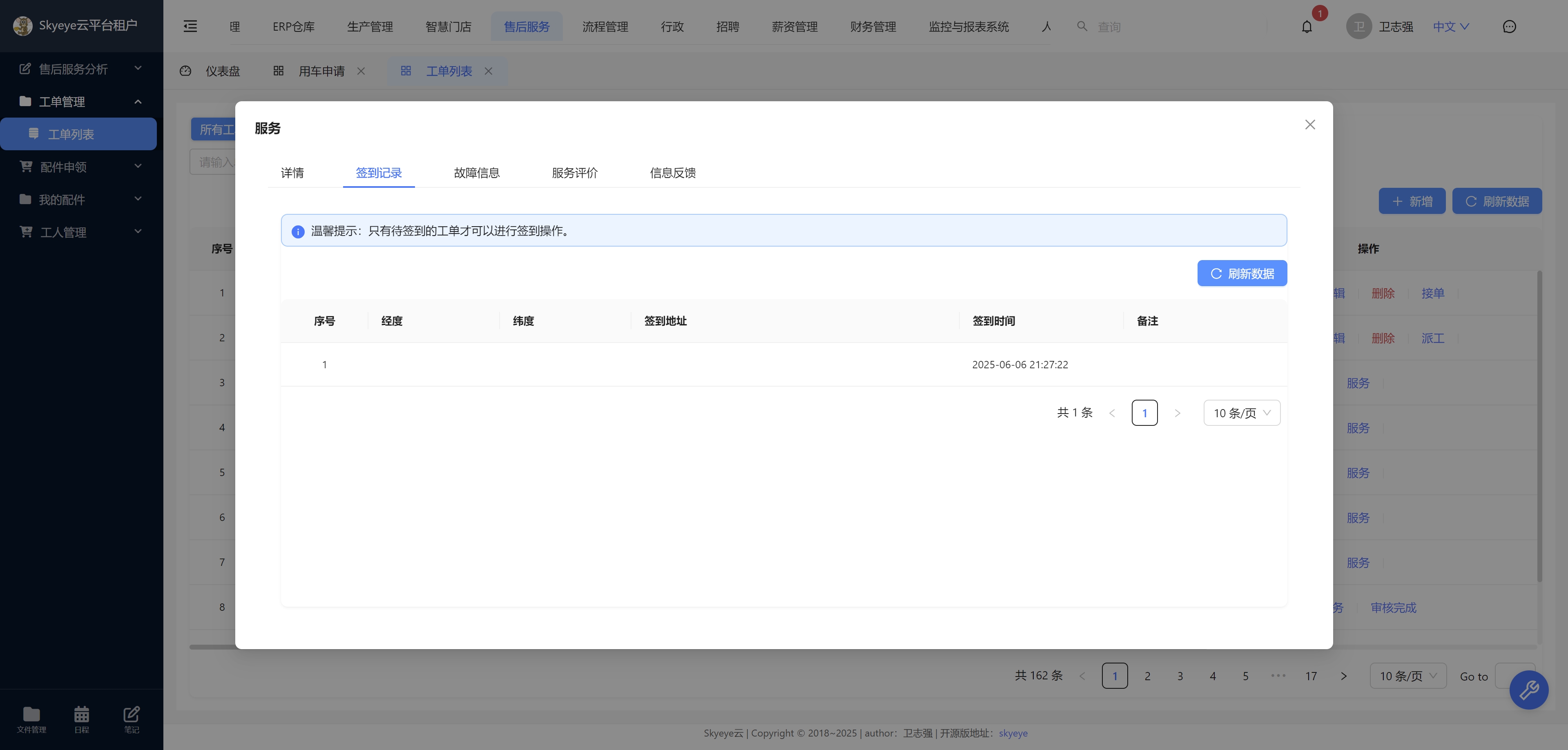Go to page 2 of work order list
The image size is (1568, 750).
[x=1147, y=676]
